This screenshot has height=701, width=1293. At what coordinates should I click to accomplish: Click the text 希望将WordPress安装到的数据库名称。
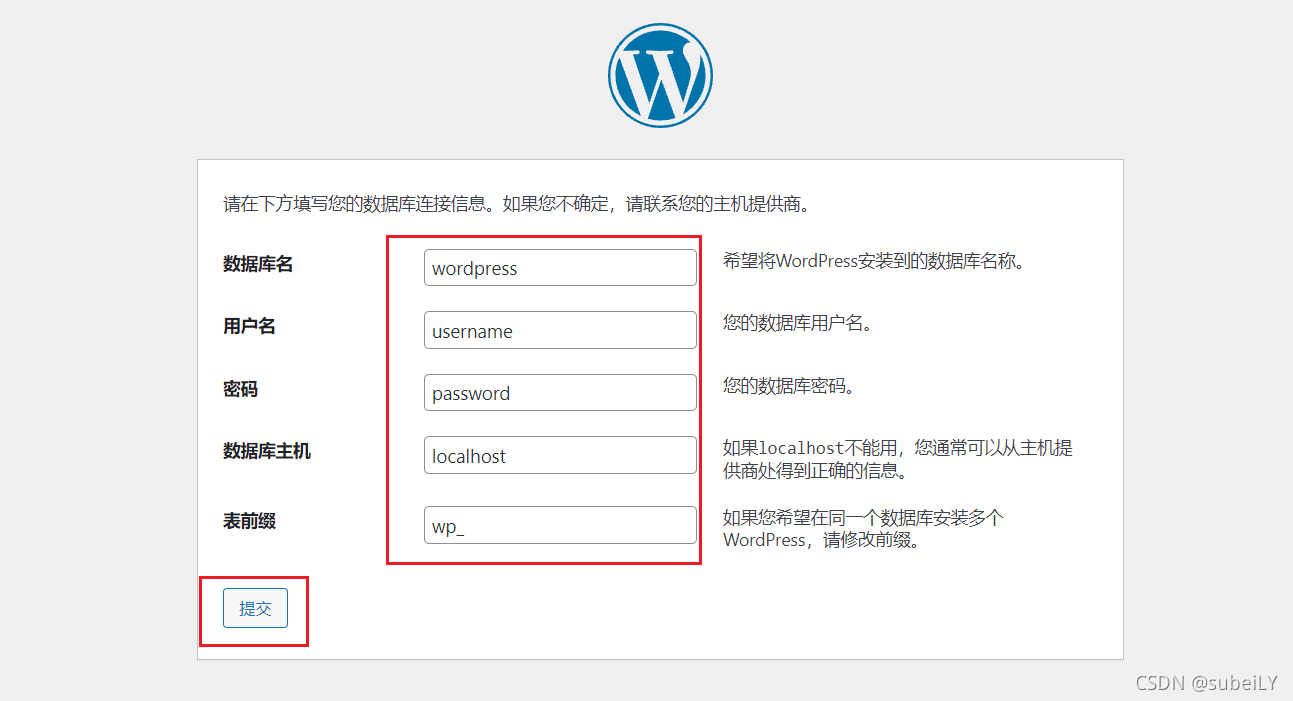pyautogui.click(x=874, y=262)
